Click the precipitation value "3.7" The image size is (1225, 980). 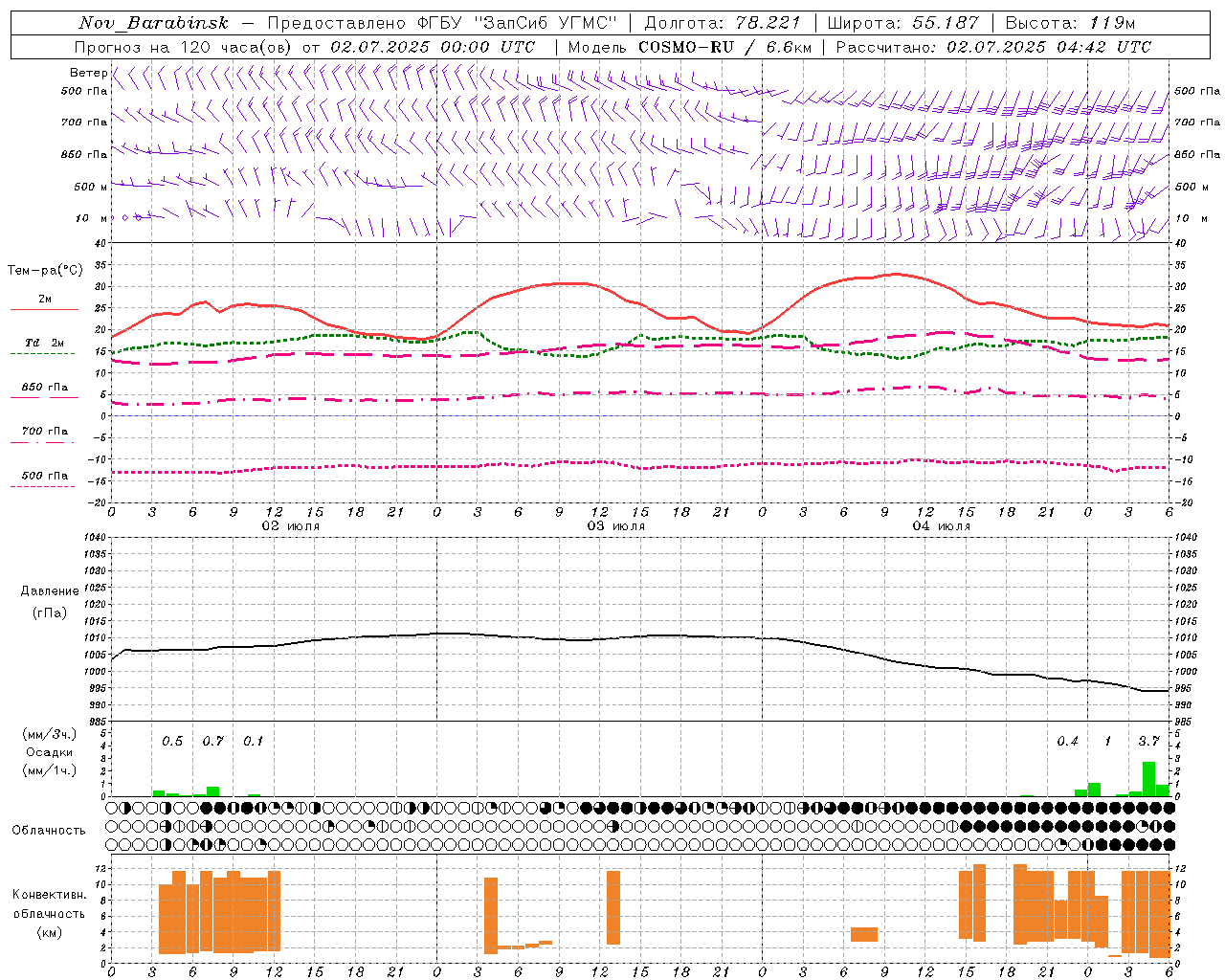pyautogui.click(x=1148, y=742)
